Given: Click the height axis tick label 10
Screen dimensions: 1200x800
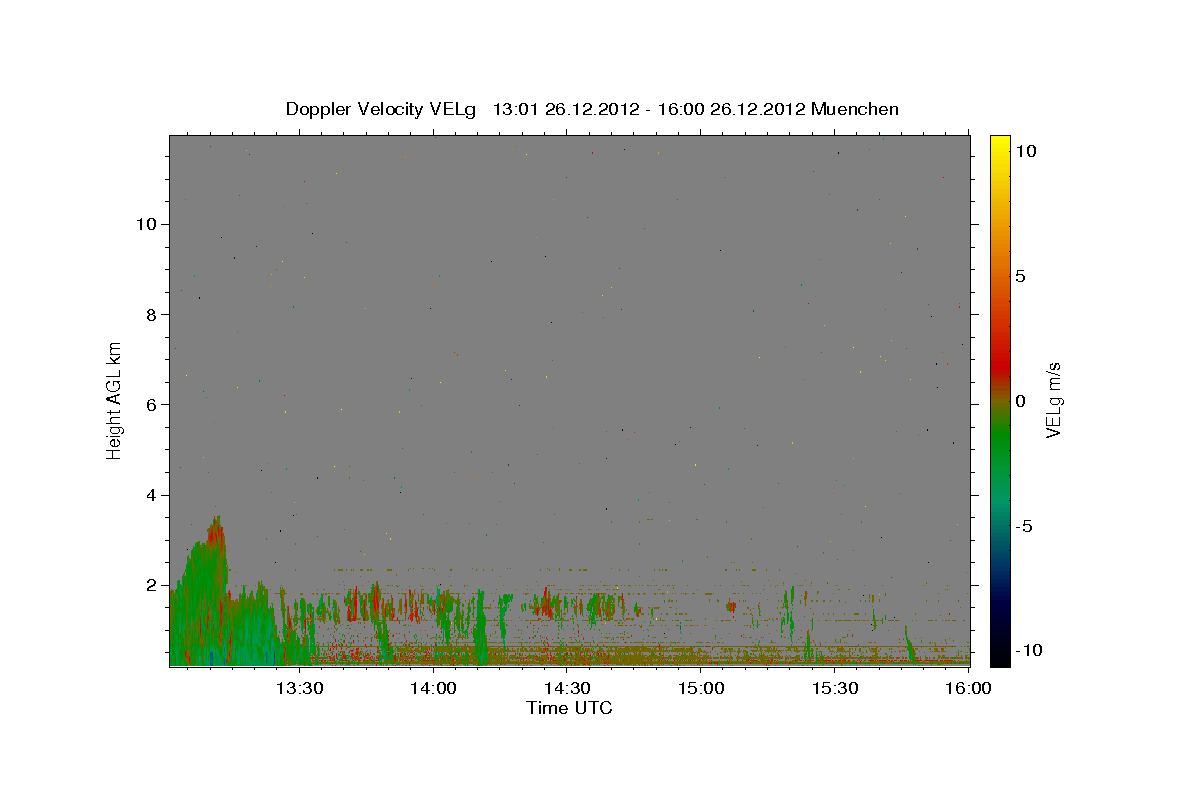Looking at the screenshot, I should (147, 224).
